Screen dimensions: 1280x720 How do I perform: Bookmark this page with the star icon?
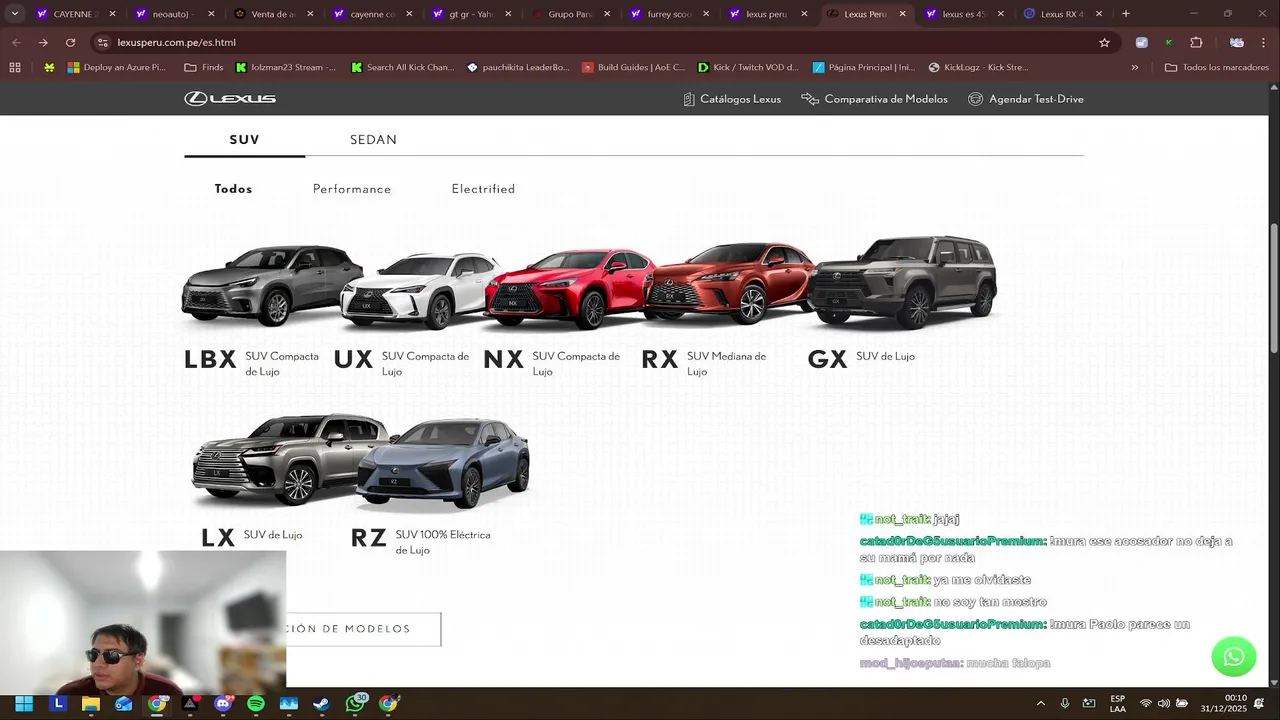point(1104,42)
